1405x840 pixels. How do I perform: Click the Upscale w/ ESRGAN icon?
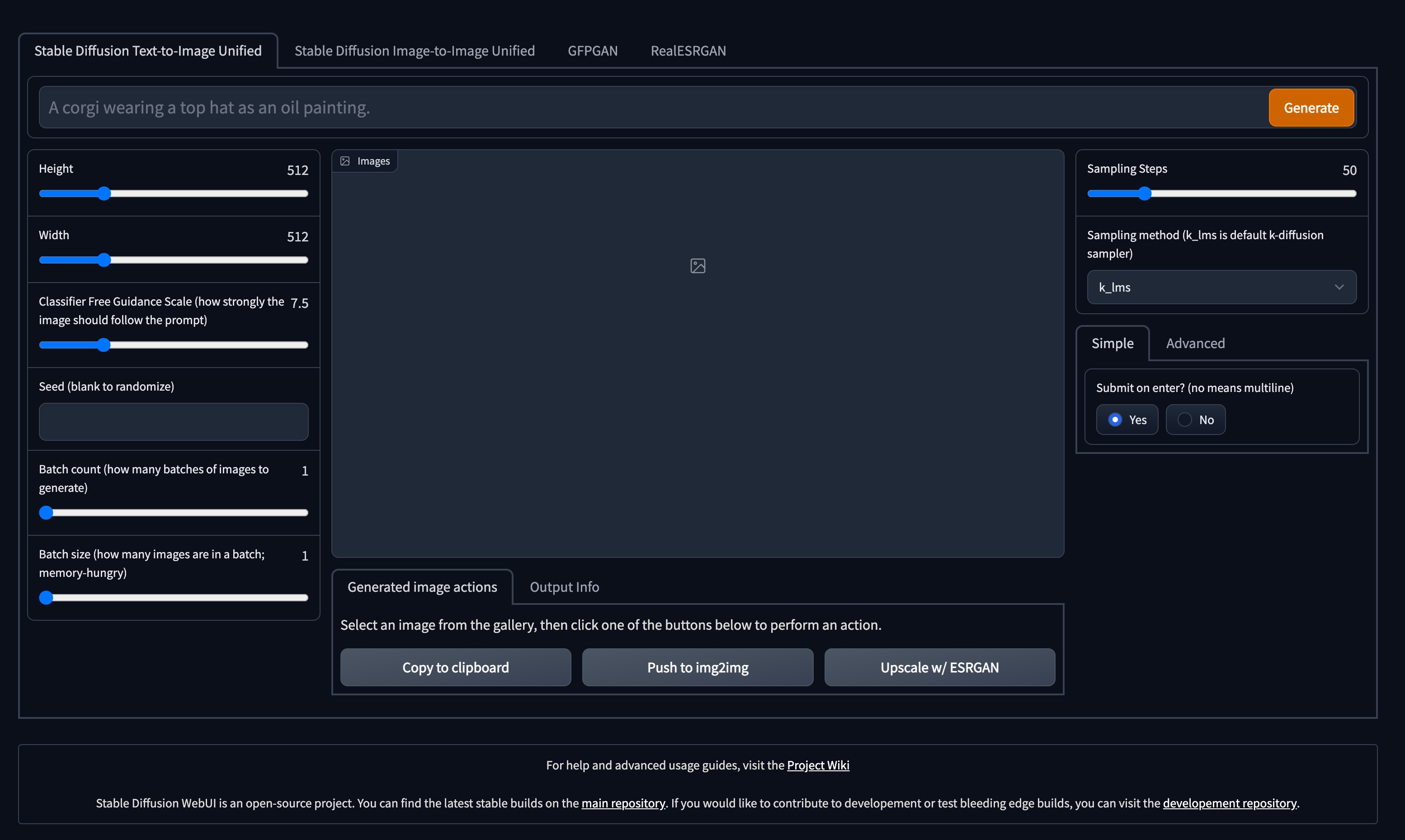click(940, 667)
